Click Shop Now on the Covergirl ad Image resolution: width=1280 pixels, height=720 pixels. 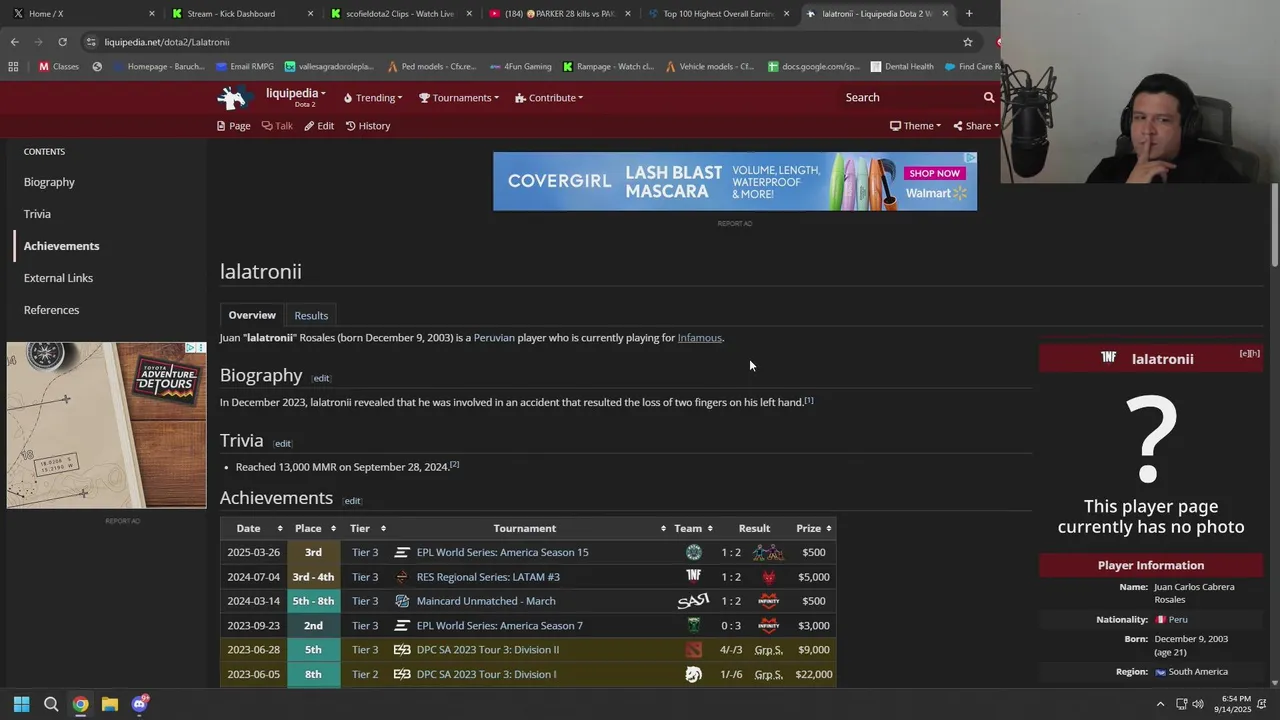[x=934, y=173]
